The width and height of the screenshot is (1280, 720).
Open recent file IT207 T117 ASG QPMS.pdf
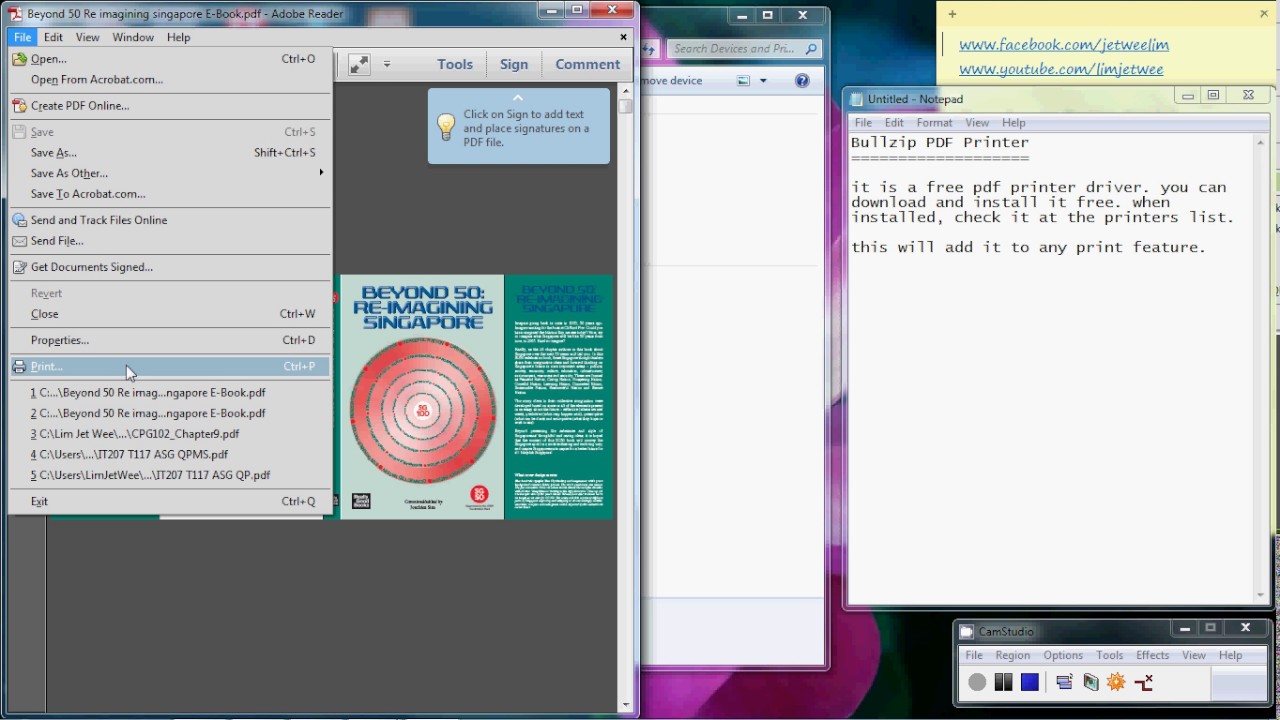tap(170, 455)
